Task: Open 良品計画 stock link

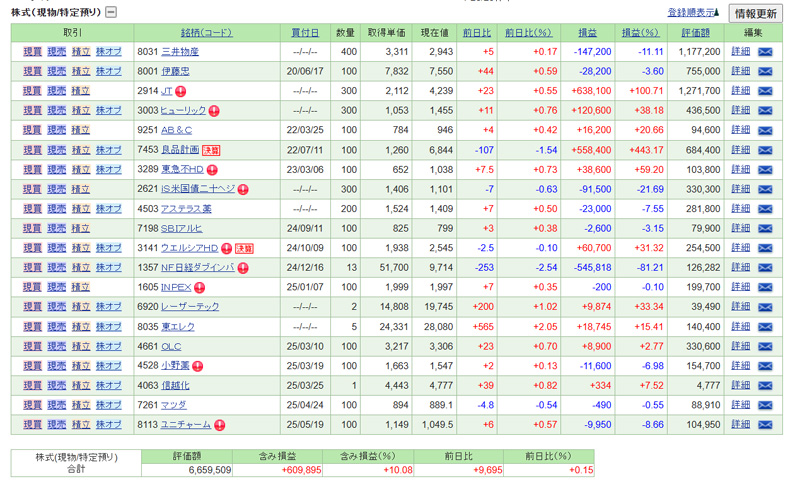Action: (x=180, y=150)
